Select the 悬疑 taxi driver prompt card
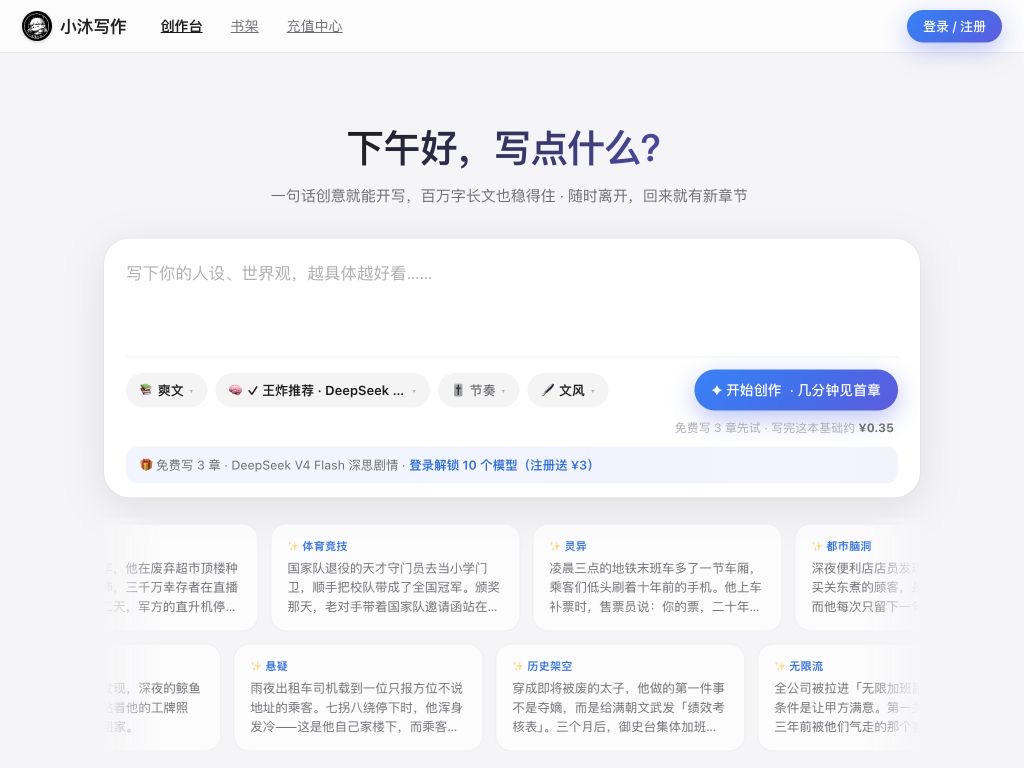 click(358, 697)
